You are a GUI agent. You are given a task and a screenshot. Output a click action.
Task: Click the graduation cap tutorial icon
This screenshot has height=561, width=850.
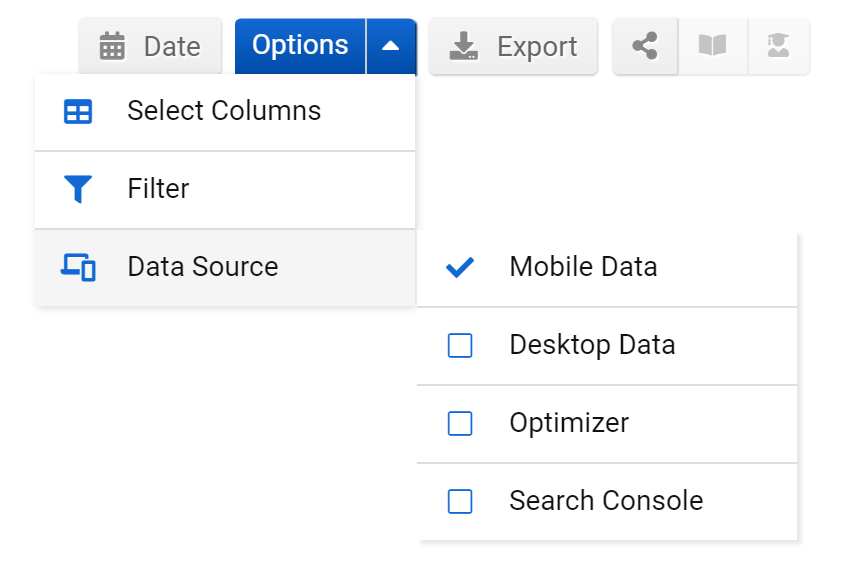[778, 46]
